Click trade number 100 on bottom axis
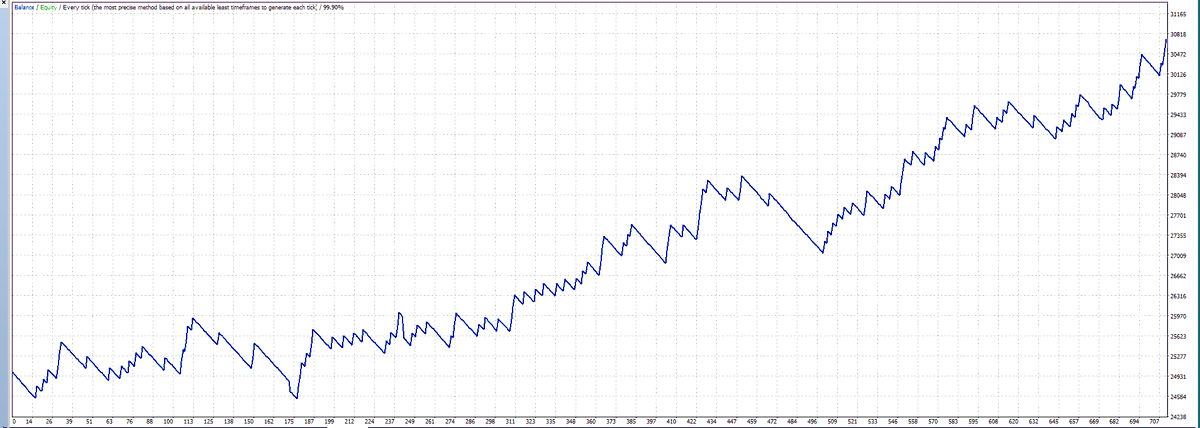The height and width of the screenshot is (428, 1200). [x=168, y=422]
